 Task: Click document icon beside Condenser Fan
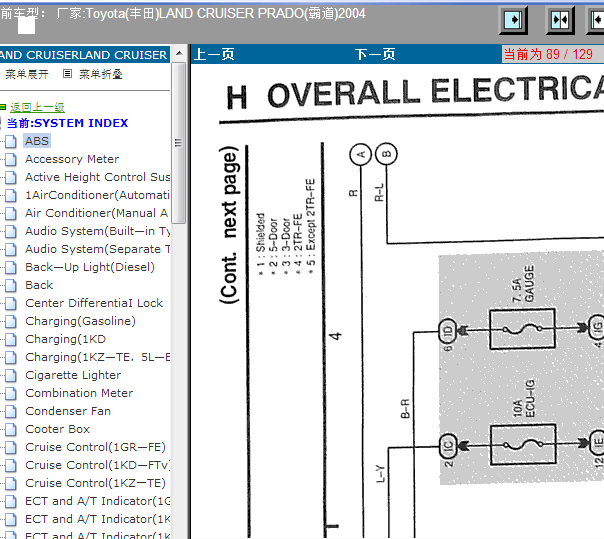[11, 411]
